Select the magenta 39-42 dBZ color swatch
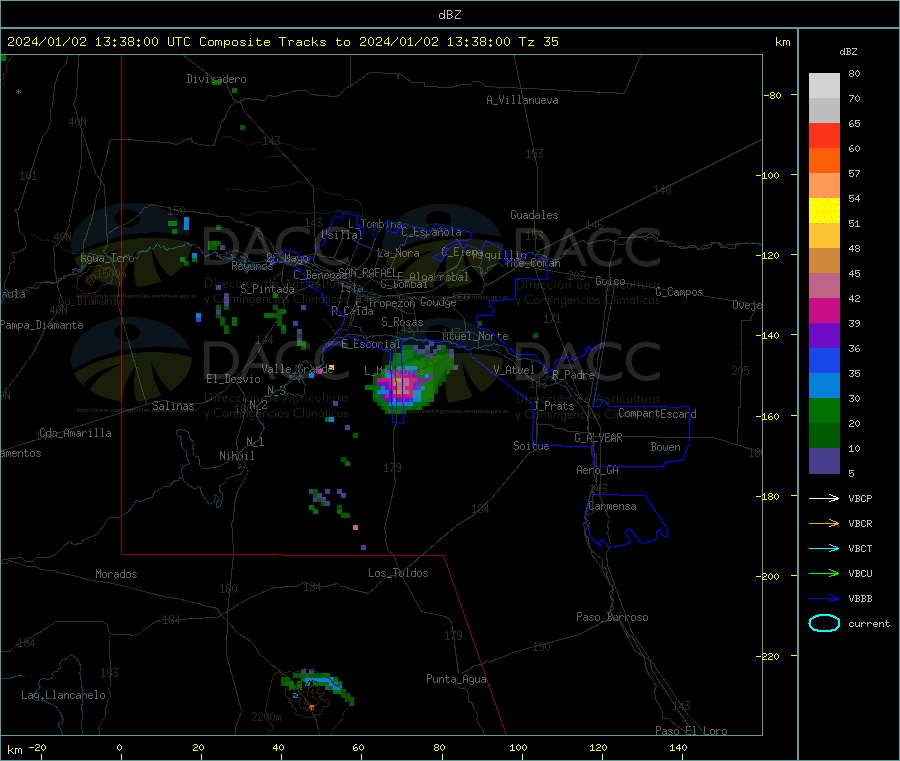Screen dimensions: 900x761 pos(824,310)
